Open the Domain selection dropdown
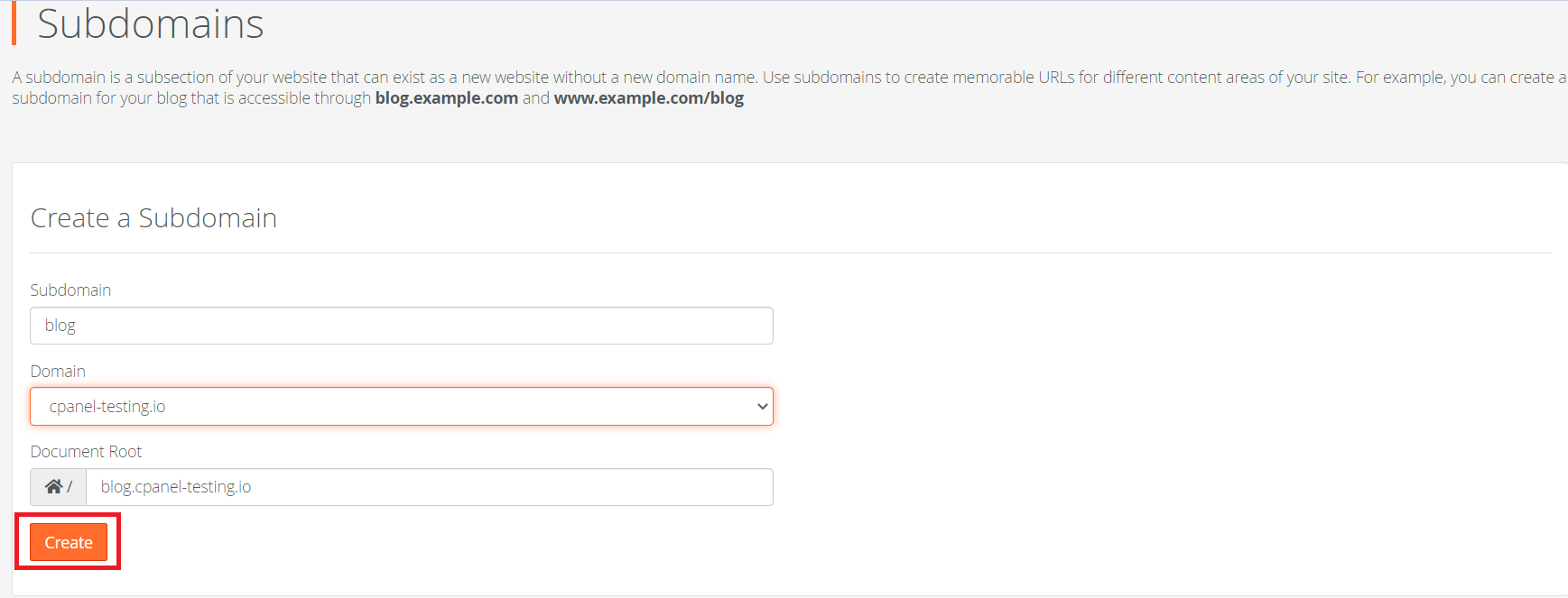The height and width of the screenshot is (598, 1568). (x=402, y=406)
